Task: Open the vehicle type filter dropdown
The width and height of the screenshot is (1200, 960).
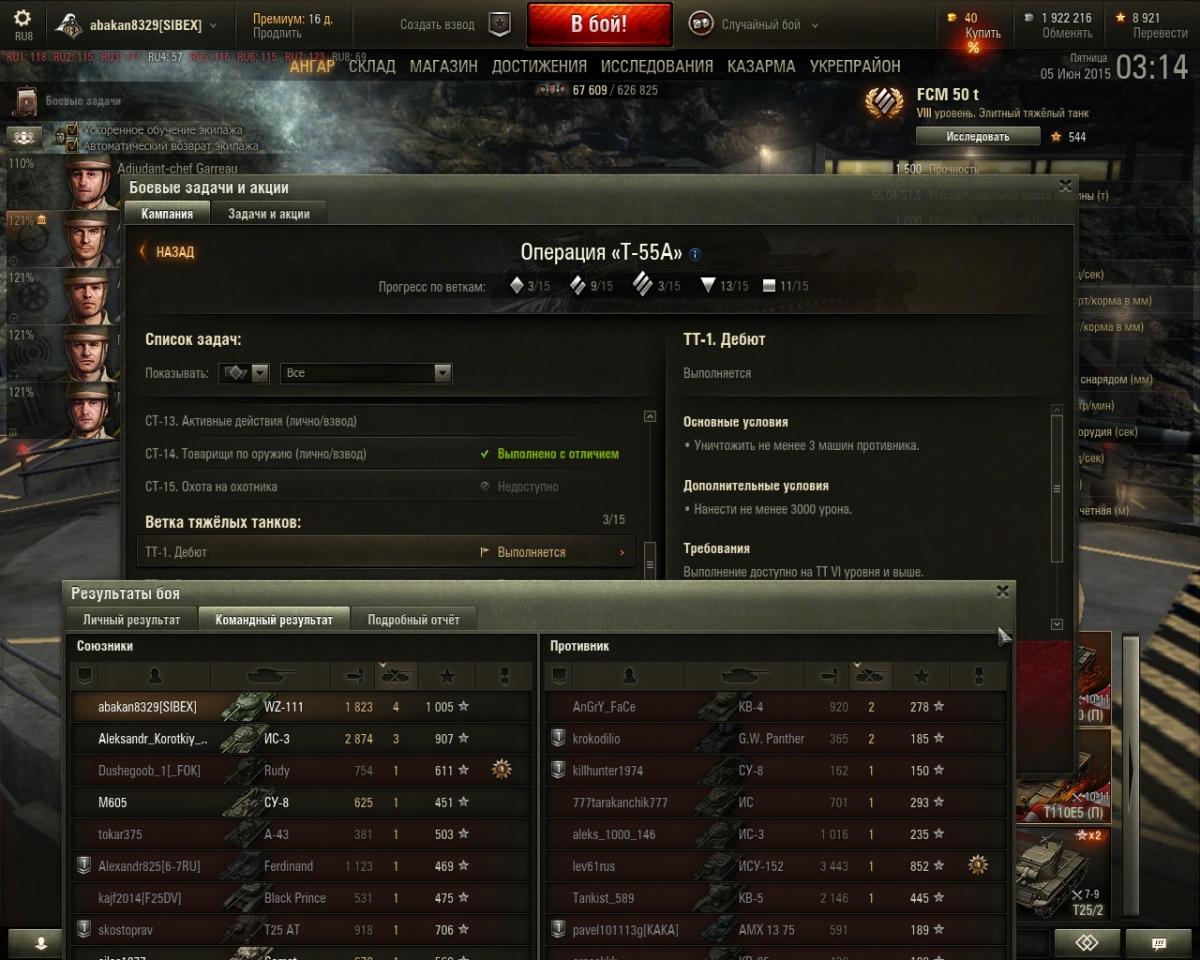Action: coord(244,373)
